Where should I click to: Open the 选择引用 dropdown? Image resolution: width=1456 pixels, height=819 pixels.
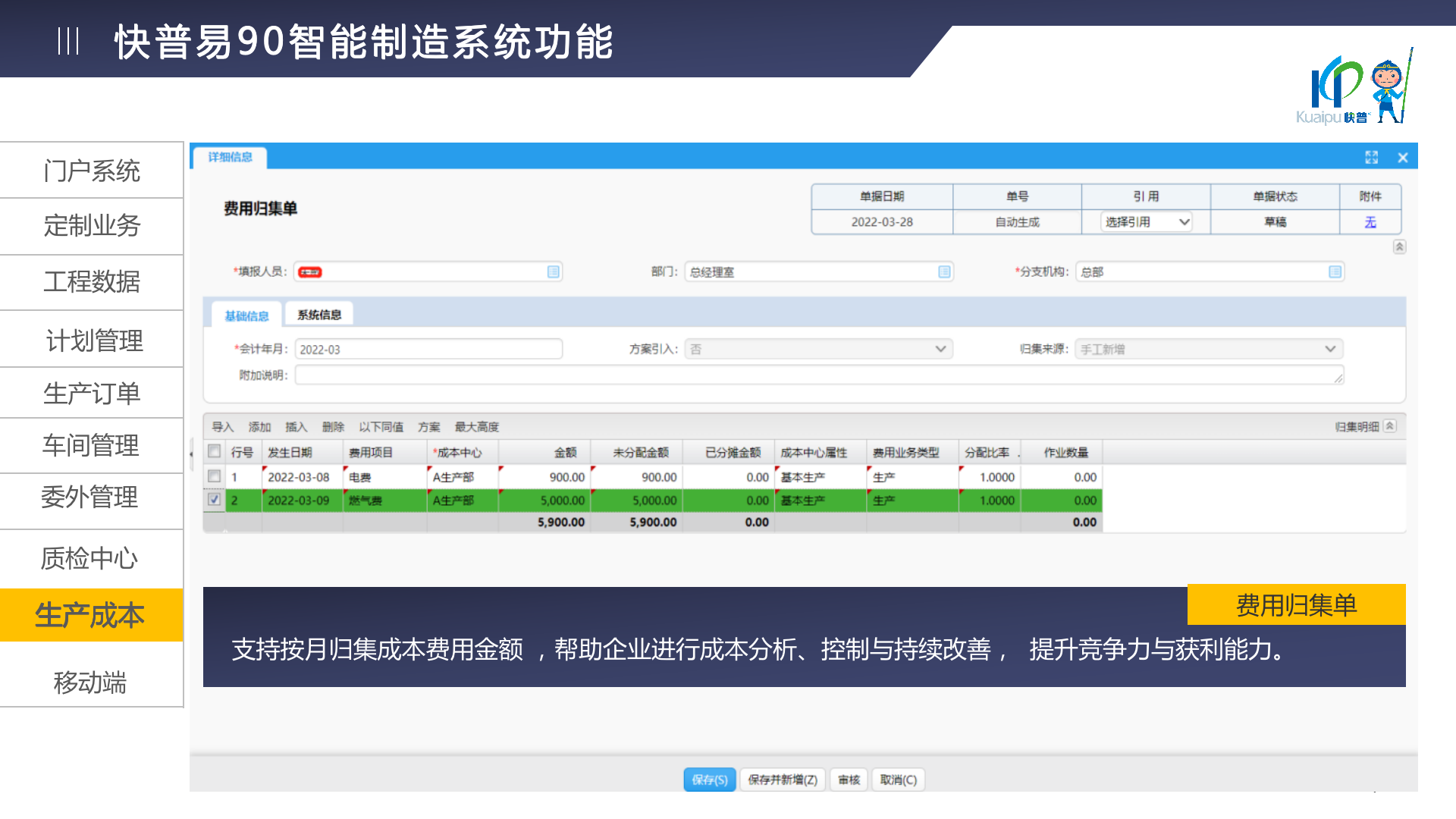1145,222
